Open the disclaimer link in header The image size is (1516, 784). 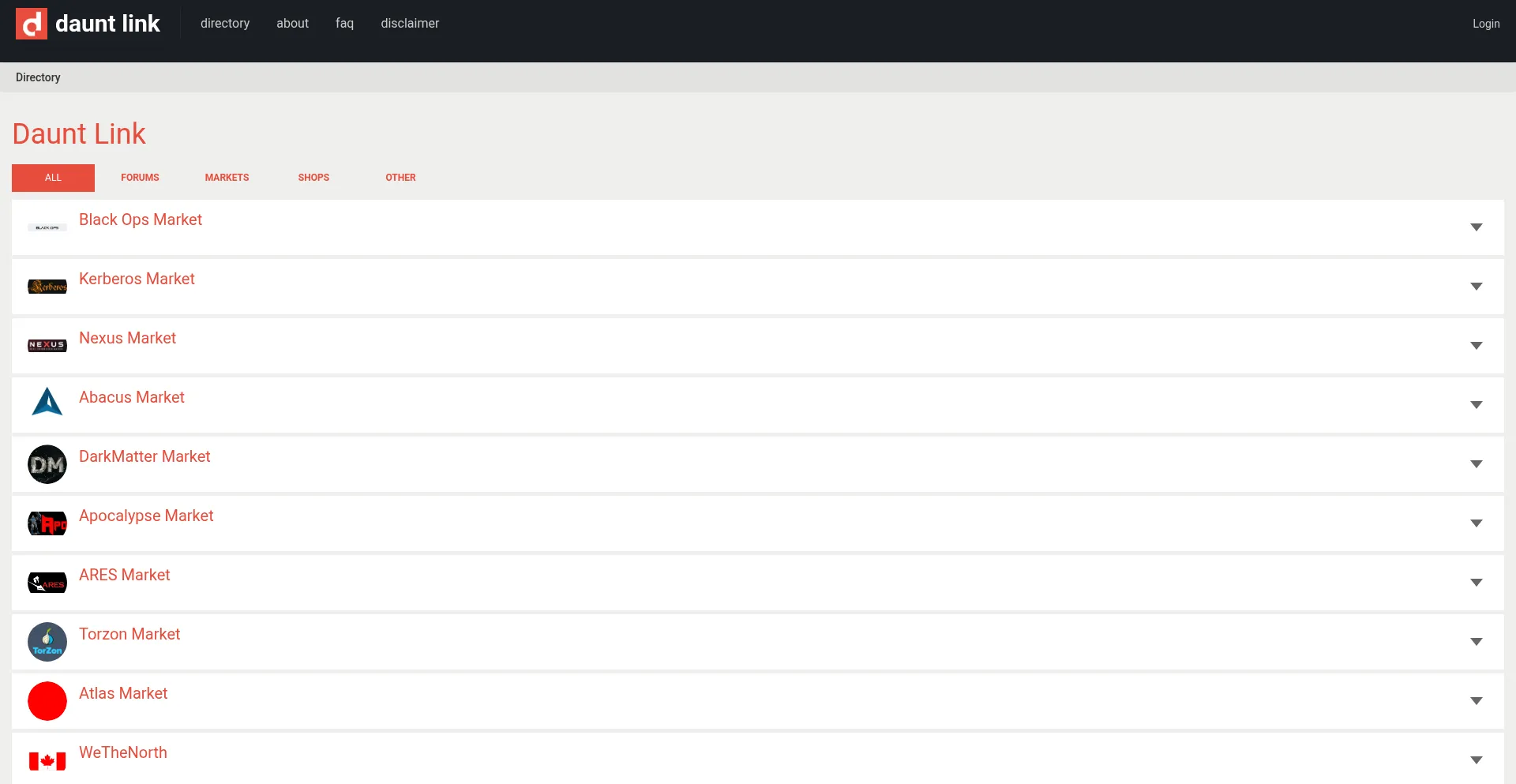pyautogui.click(x=410, y=24)
